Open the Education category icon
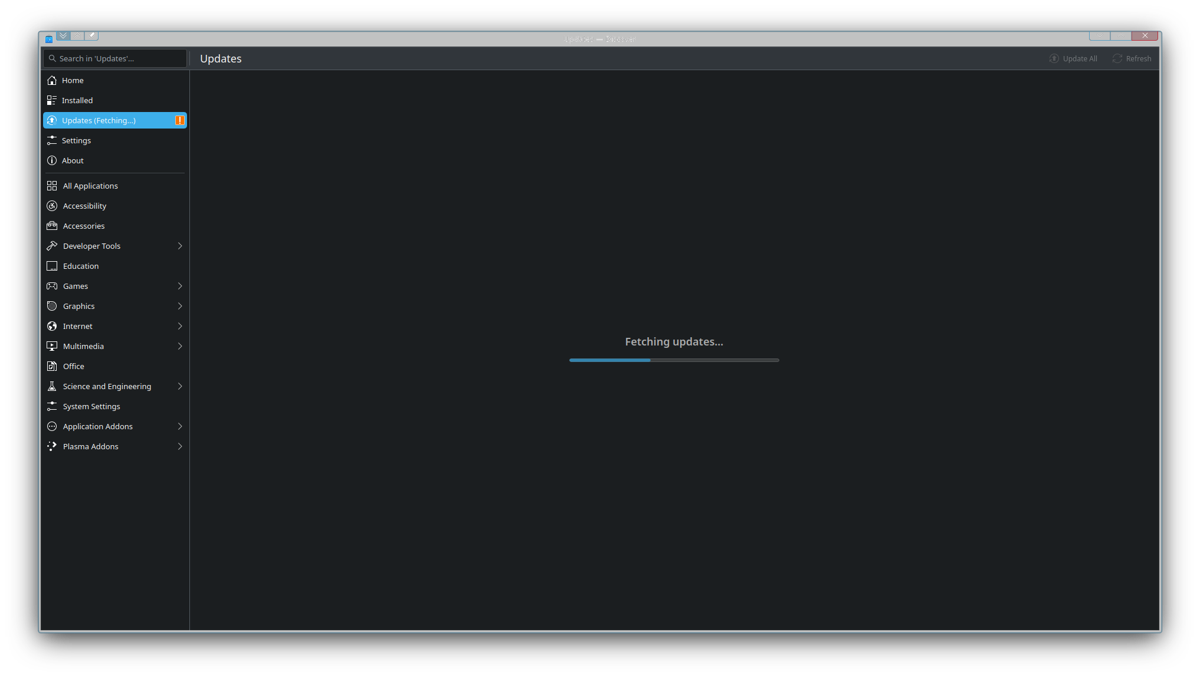Image resolution: width=1200 pixels, height=678 pixels. coord(52,266)
